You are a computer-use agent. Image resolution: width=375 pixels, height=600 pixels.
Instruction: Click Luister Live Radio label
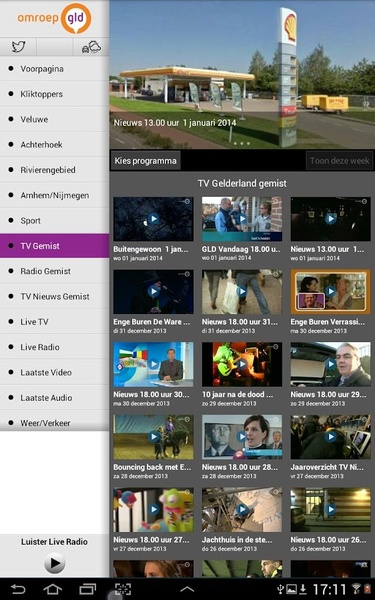(54, 541)
